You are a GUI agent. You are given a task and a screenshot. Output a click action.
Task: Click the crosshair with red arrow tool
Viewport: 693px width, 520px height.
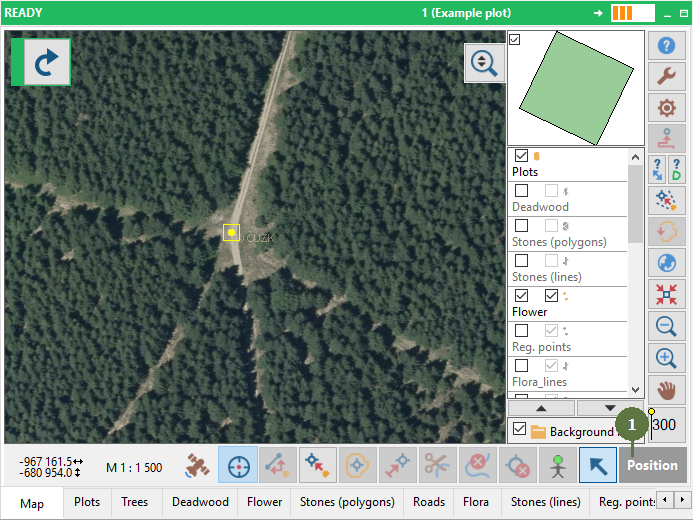pos(318,465)
